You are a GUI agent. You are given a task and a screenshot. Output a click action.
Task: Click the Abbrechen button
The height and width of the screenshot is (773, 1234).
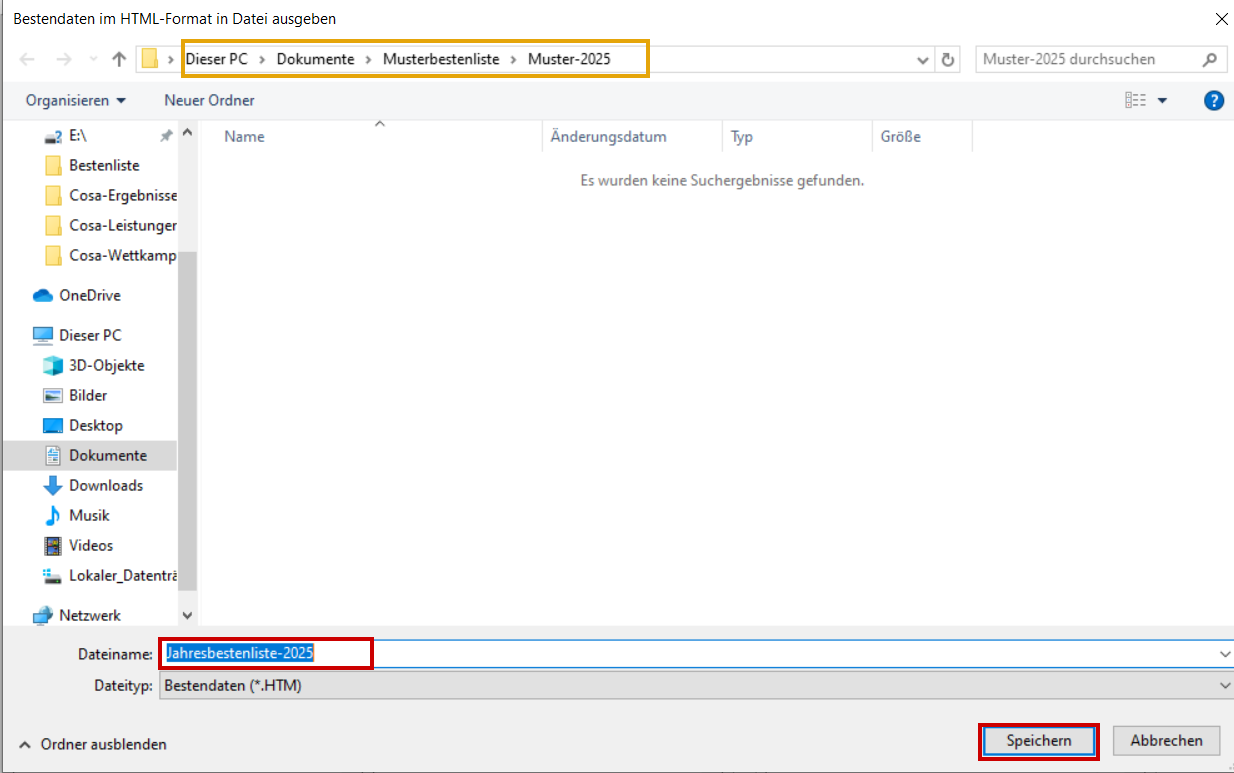click(1166, 740)
